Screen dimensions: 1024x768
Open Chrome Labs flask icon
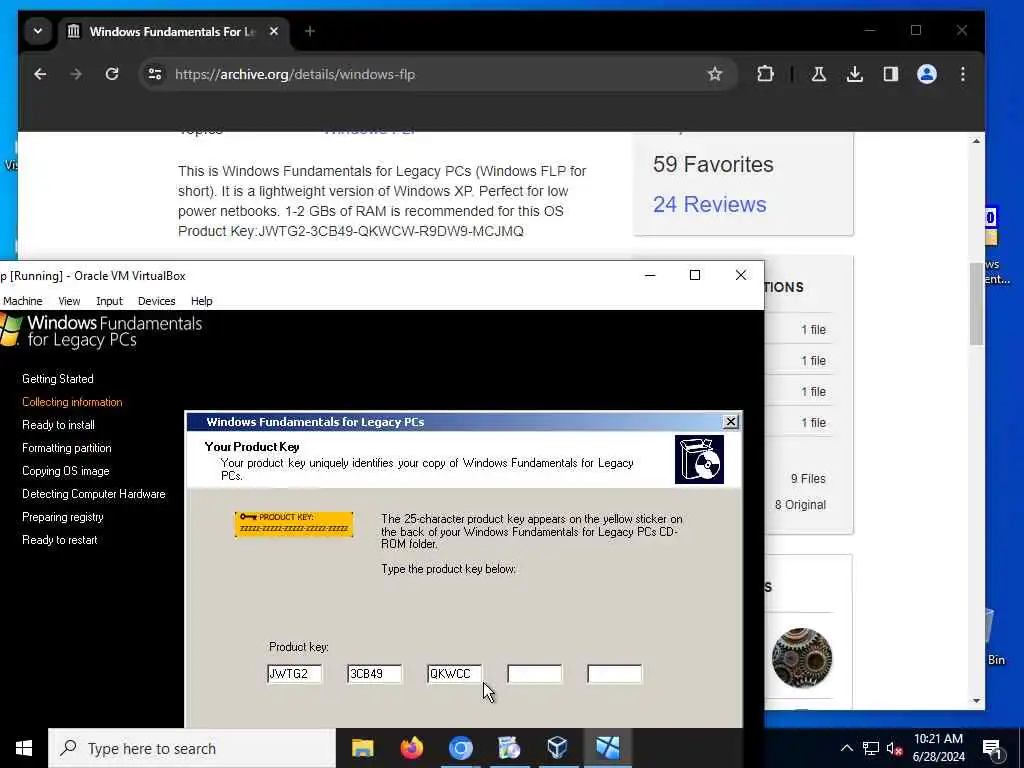818,74
